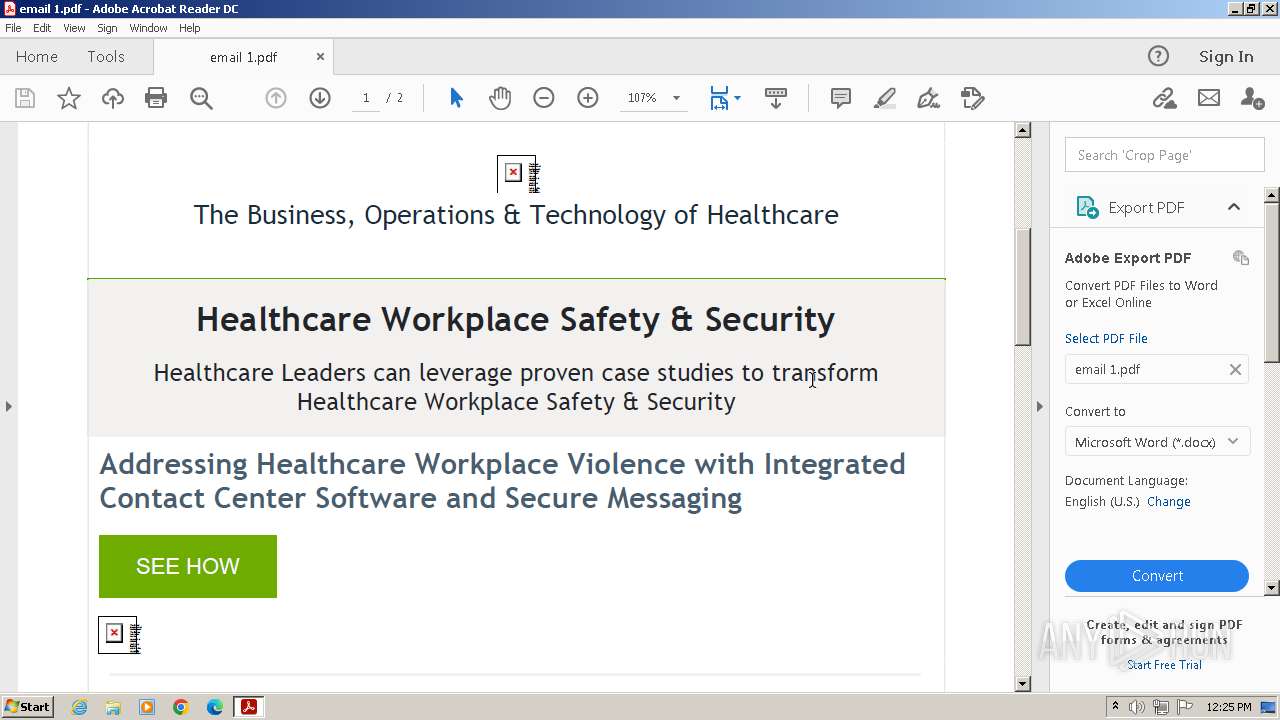Open the more tools stamp icon

973,98
